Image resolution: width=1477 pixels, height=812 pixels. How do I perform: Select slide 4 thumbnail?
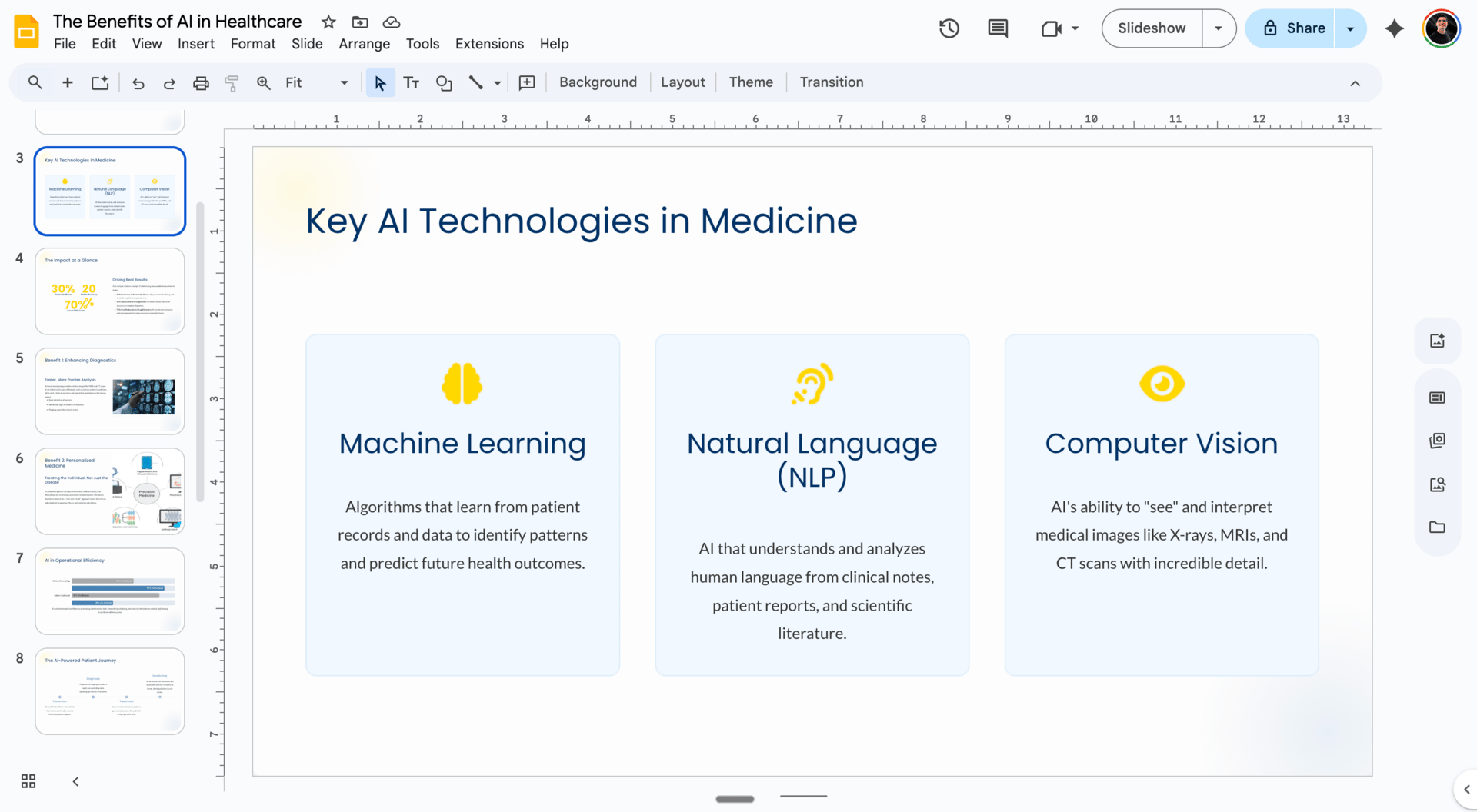tap(110, 291)
